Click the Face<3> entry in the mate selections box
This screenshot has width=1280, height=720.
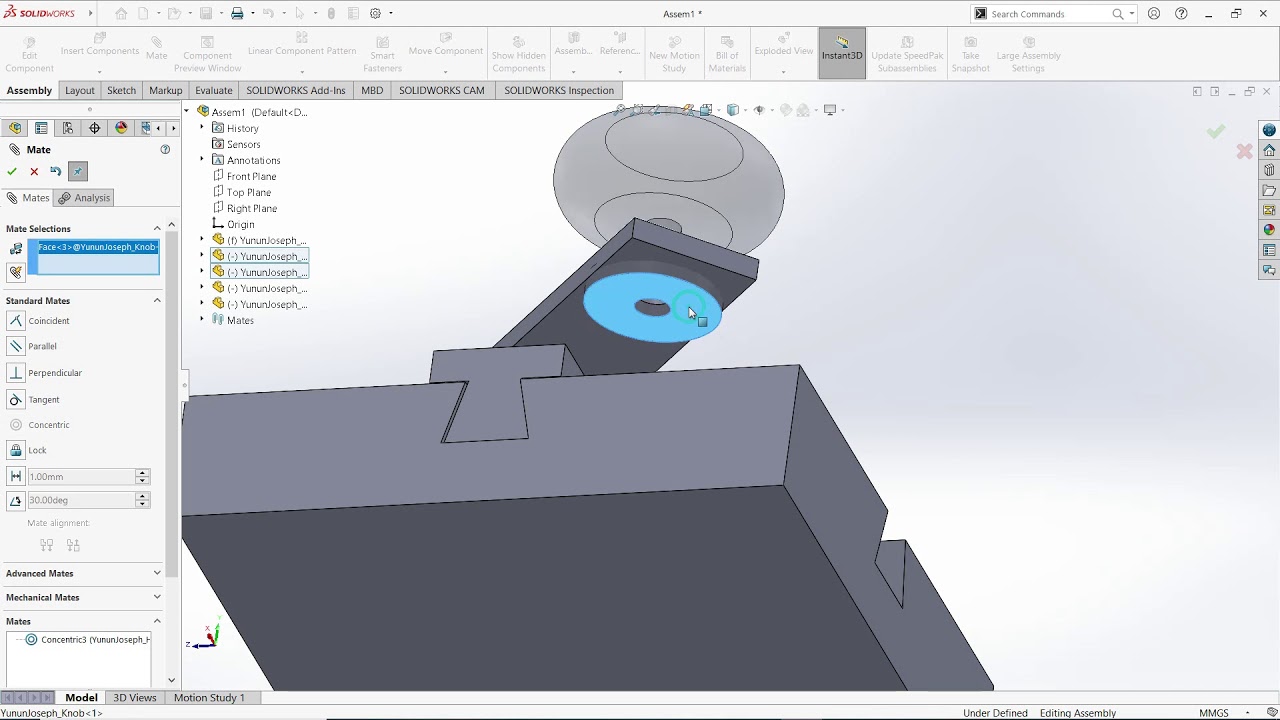click(97, 247)
